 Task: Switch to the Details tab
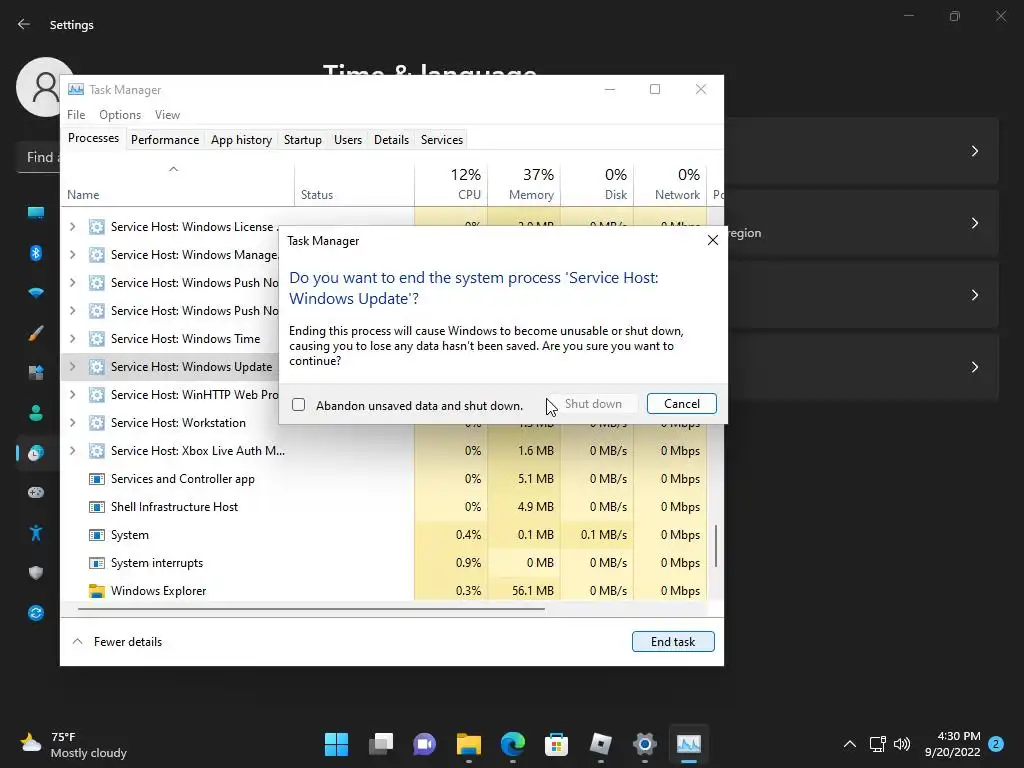click(391, 140)
